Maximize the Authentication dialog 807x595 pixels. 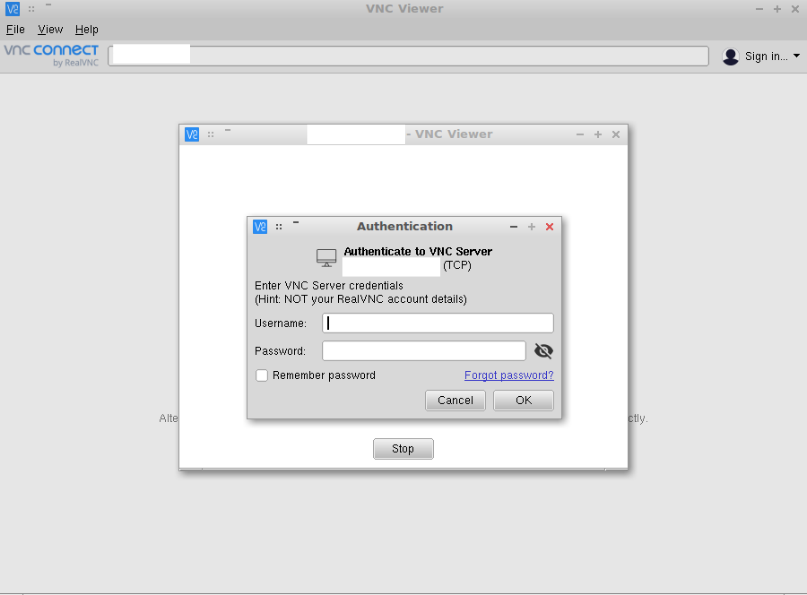[532, 226]
